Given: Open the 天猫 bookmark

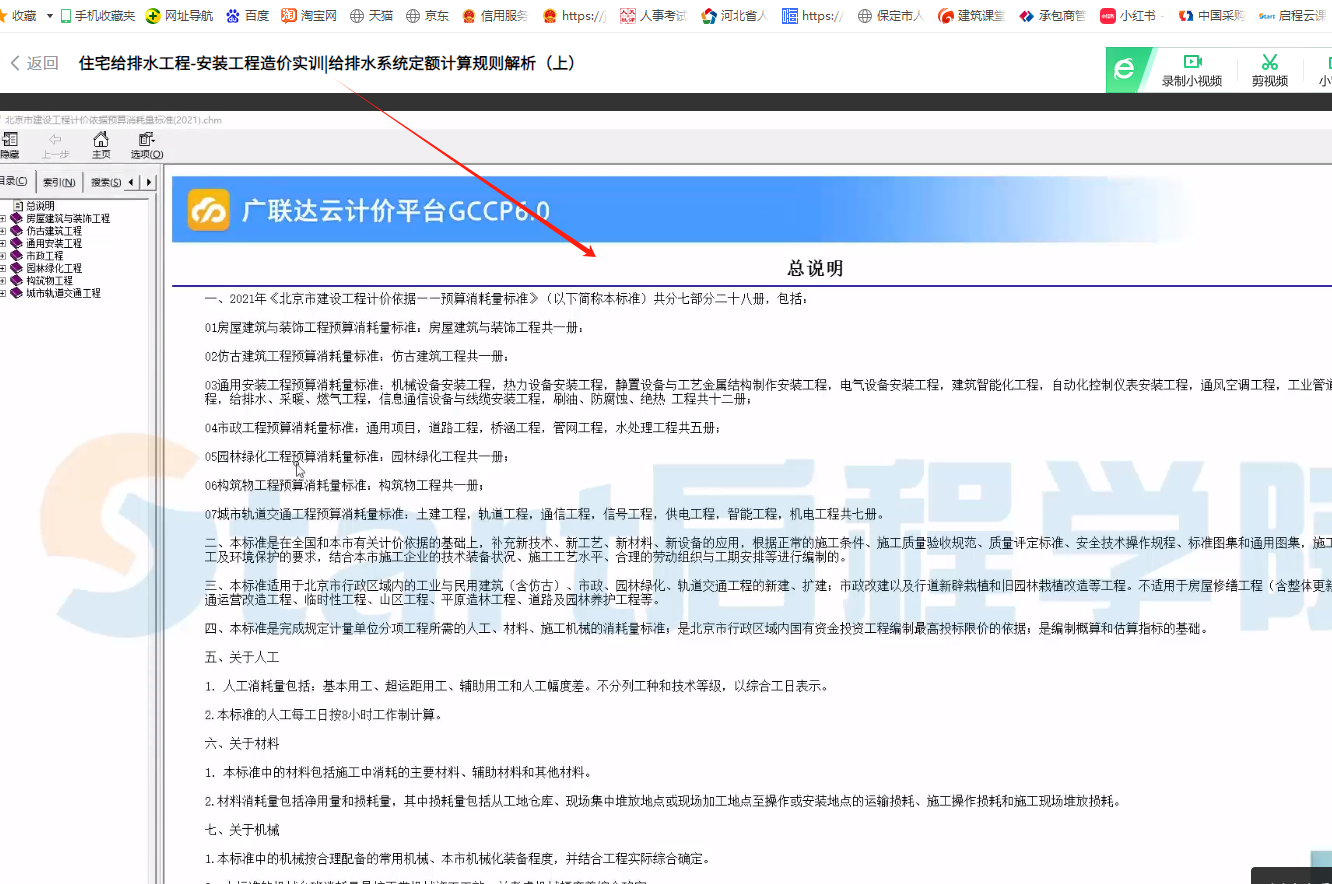Looking at the screenshot, I should pos(371,16).
